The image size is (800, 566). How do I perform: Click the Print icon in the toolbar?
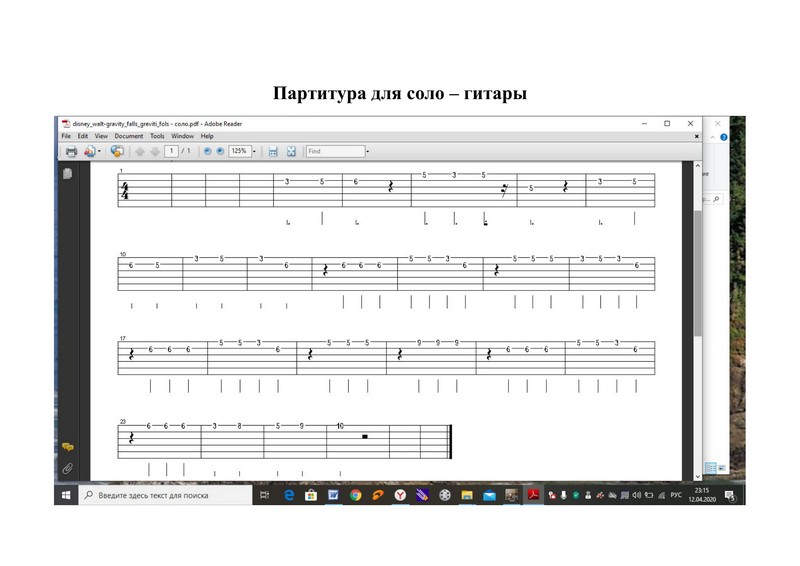71,151
